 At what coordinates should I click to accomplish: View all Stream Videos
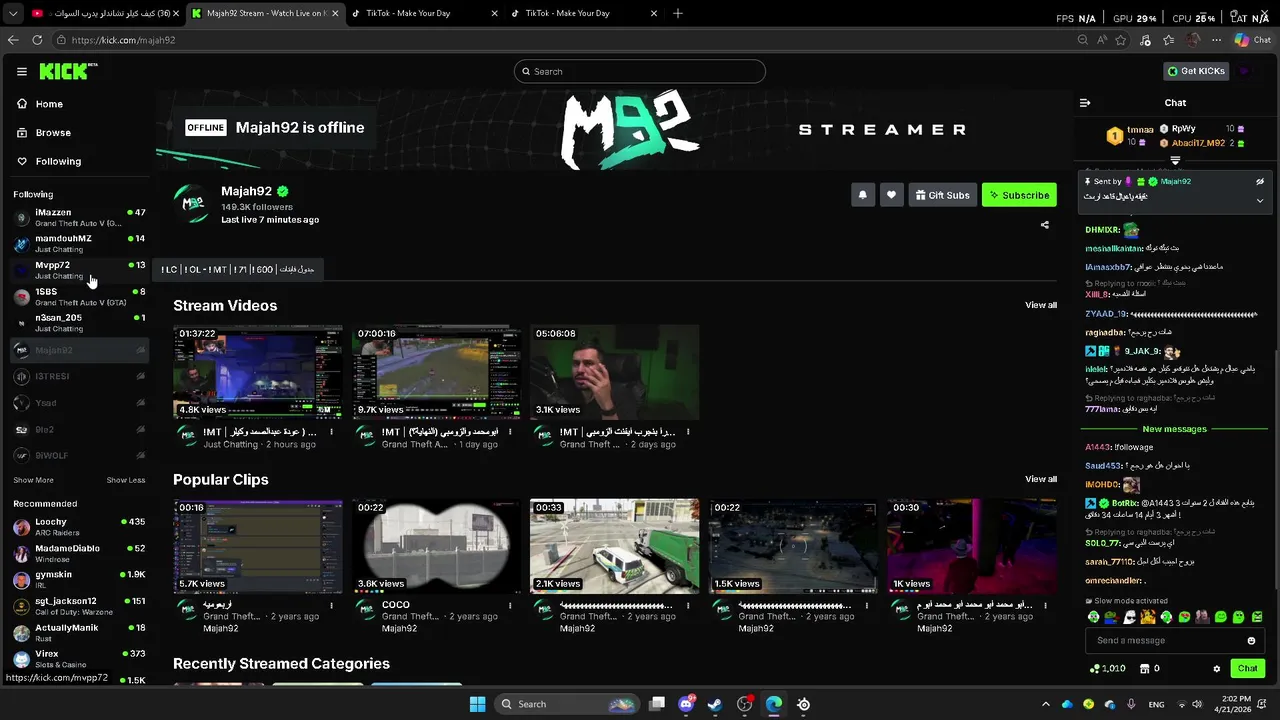[x=1041, y=305]
